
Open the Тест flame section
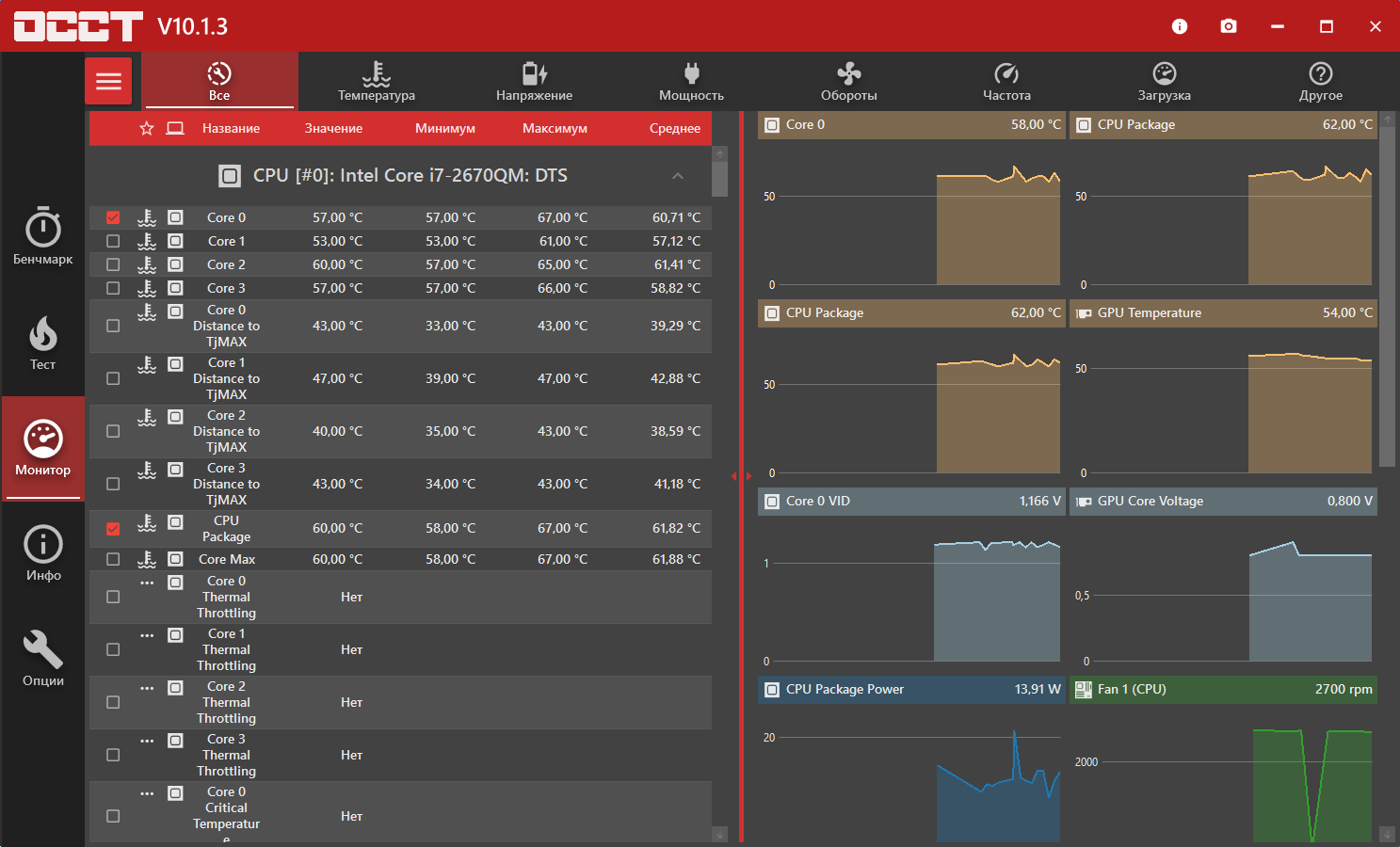pos(43,343)
